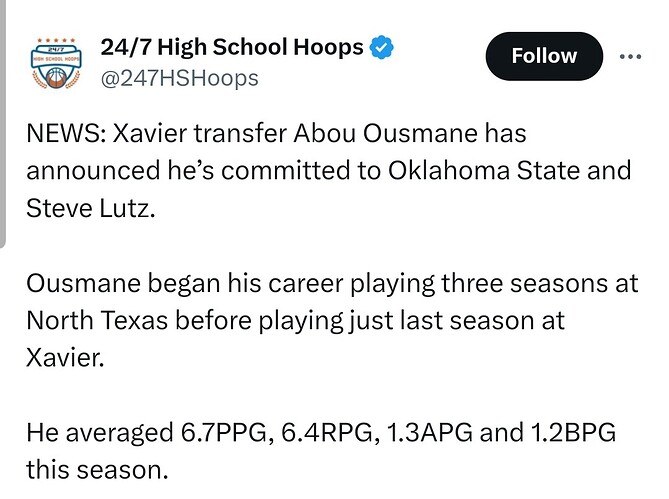Viewport: 669px width, 499px height.
Task: Click the standalone word Xavier. before the stats
Action: (x=65, y=358)
